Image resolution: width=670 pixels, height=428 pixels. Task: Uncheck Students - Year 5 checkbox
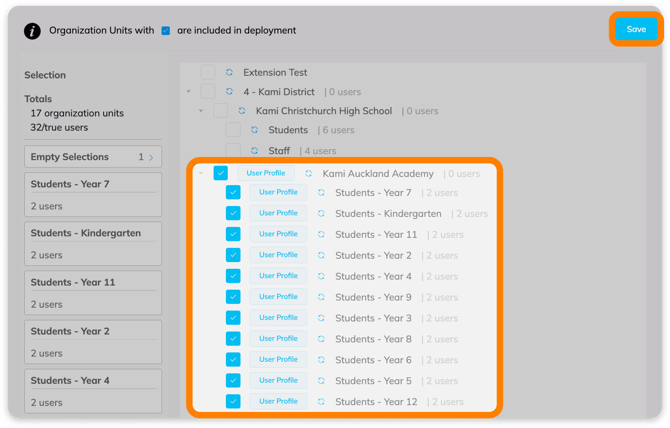[233, 381]
